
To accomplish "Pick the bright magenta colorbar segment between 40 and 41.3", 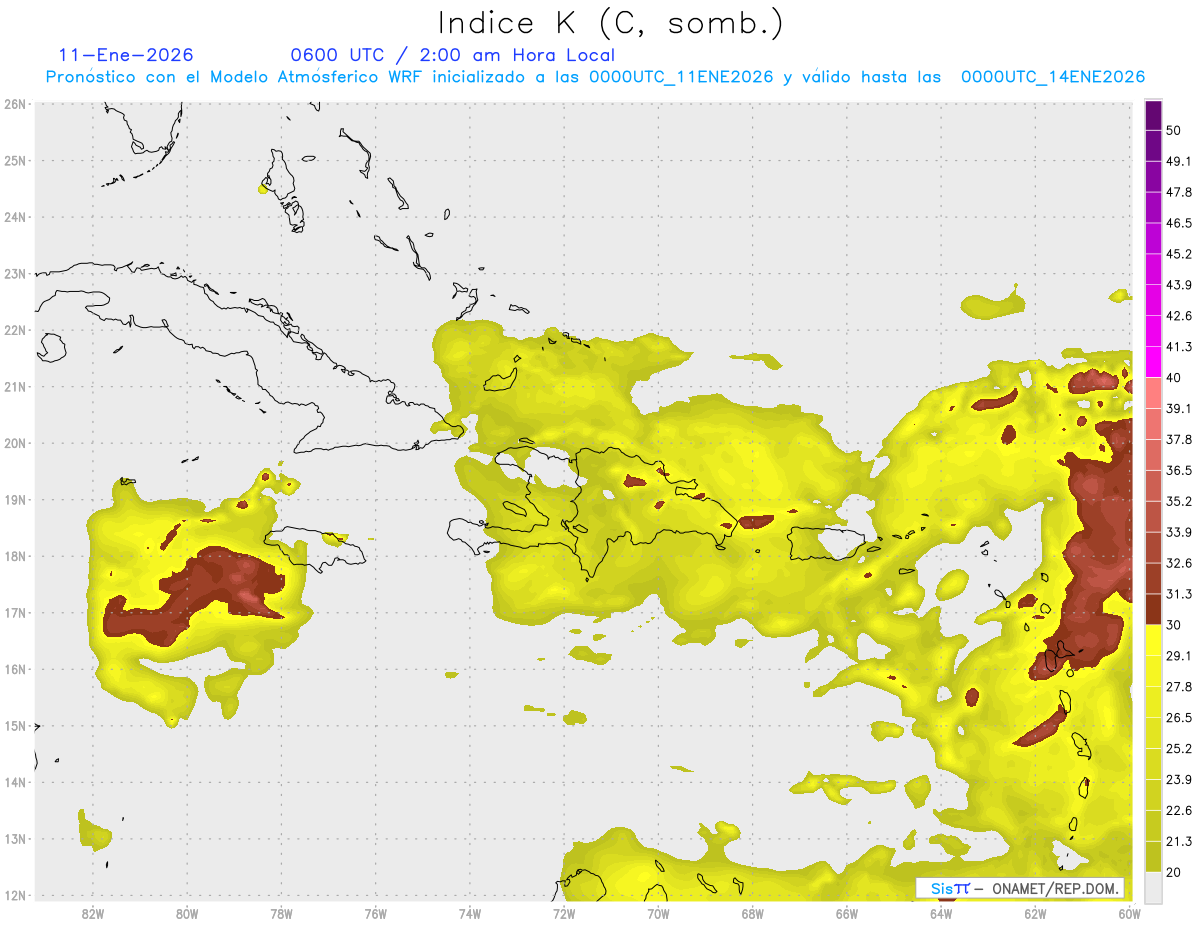I will 1153,362.
